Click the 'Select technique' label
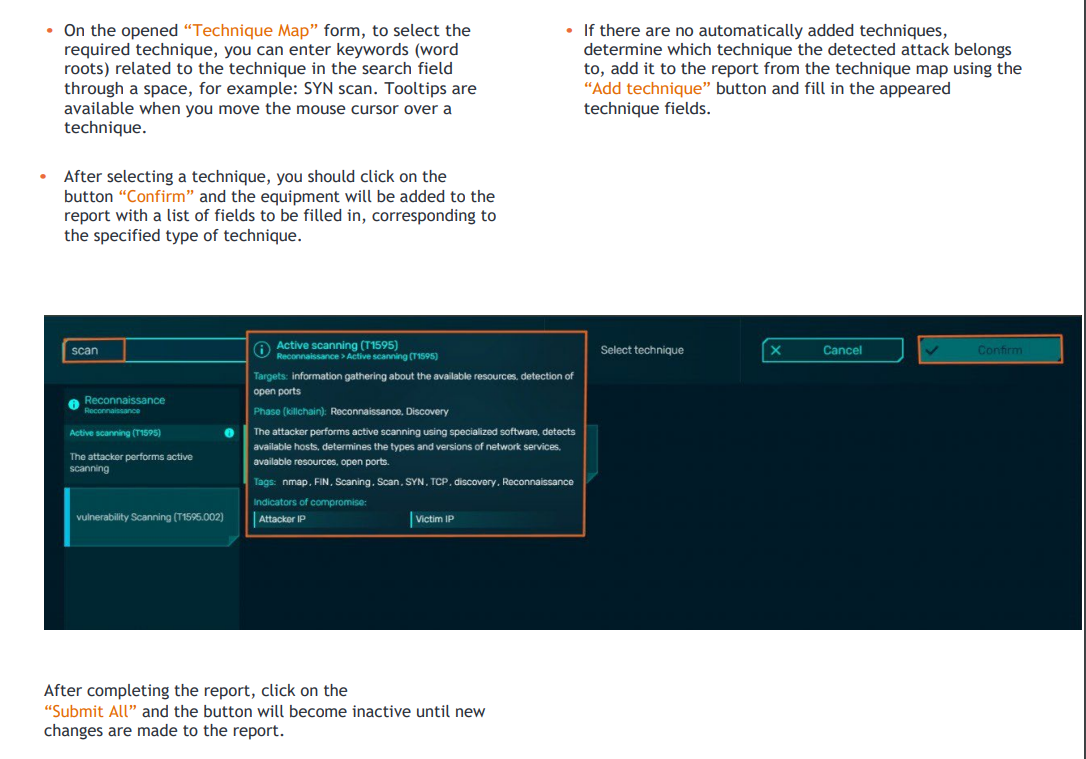 [642, 350]
